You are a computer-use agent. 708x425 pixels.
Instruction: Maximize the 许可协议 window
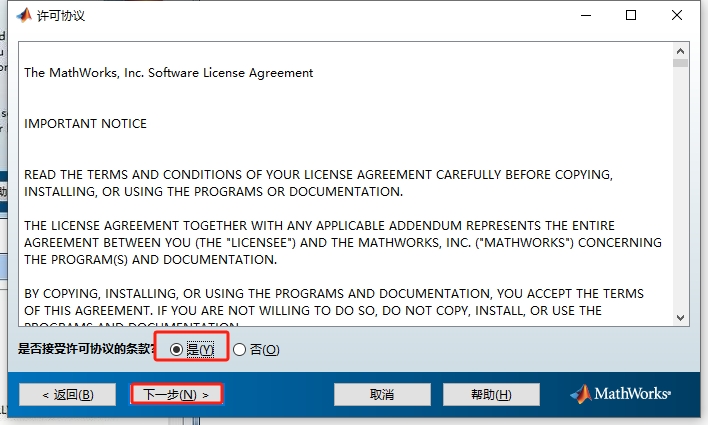[631, 15]
